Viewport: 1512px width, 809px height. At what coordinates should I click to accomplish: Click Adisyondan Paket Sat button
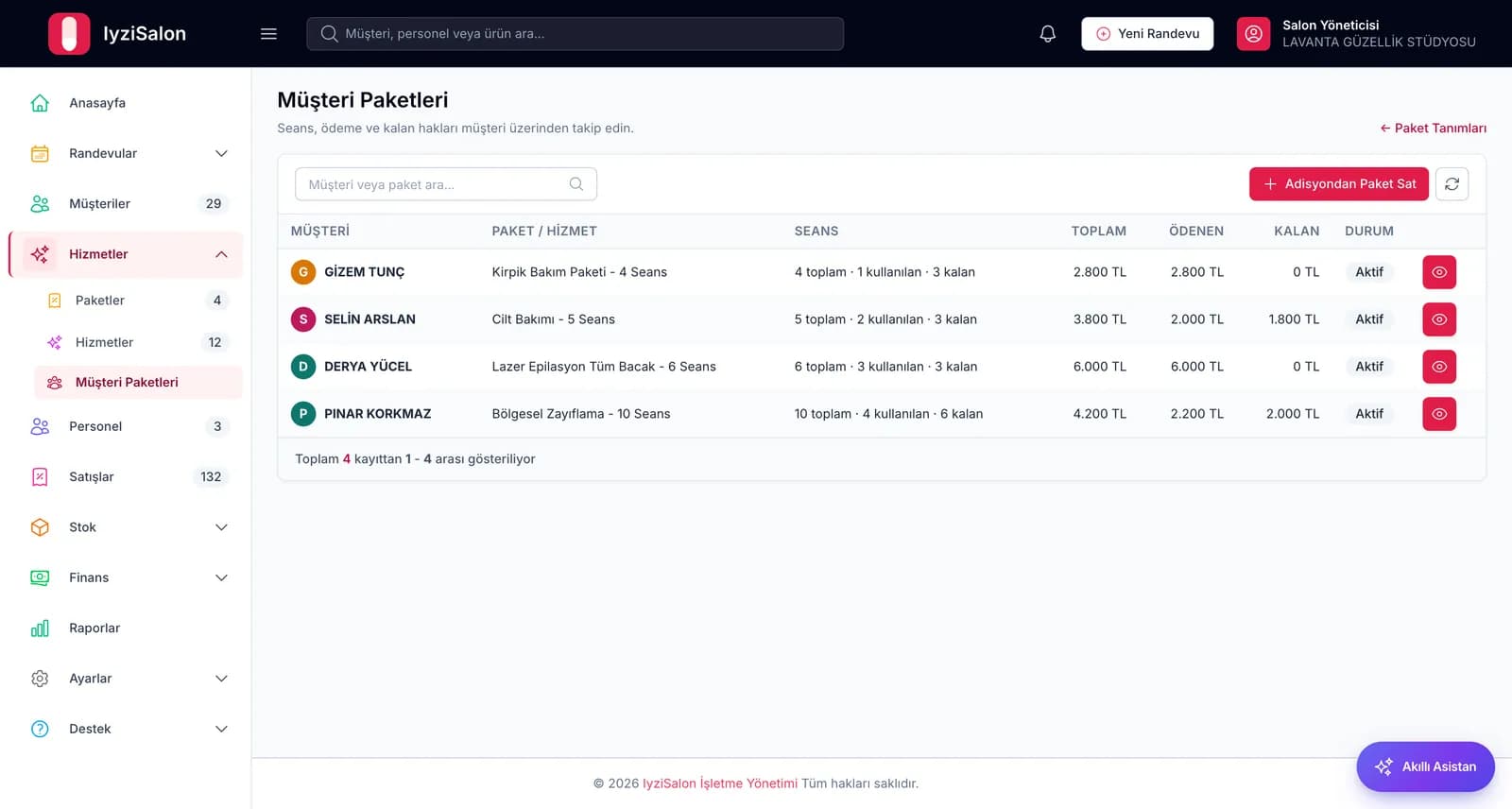click(x=1339, y=184)
